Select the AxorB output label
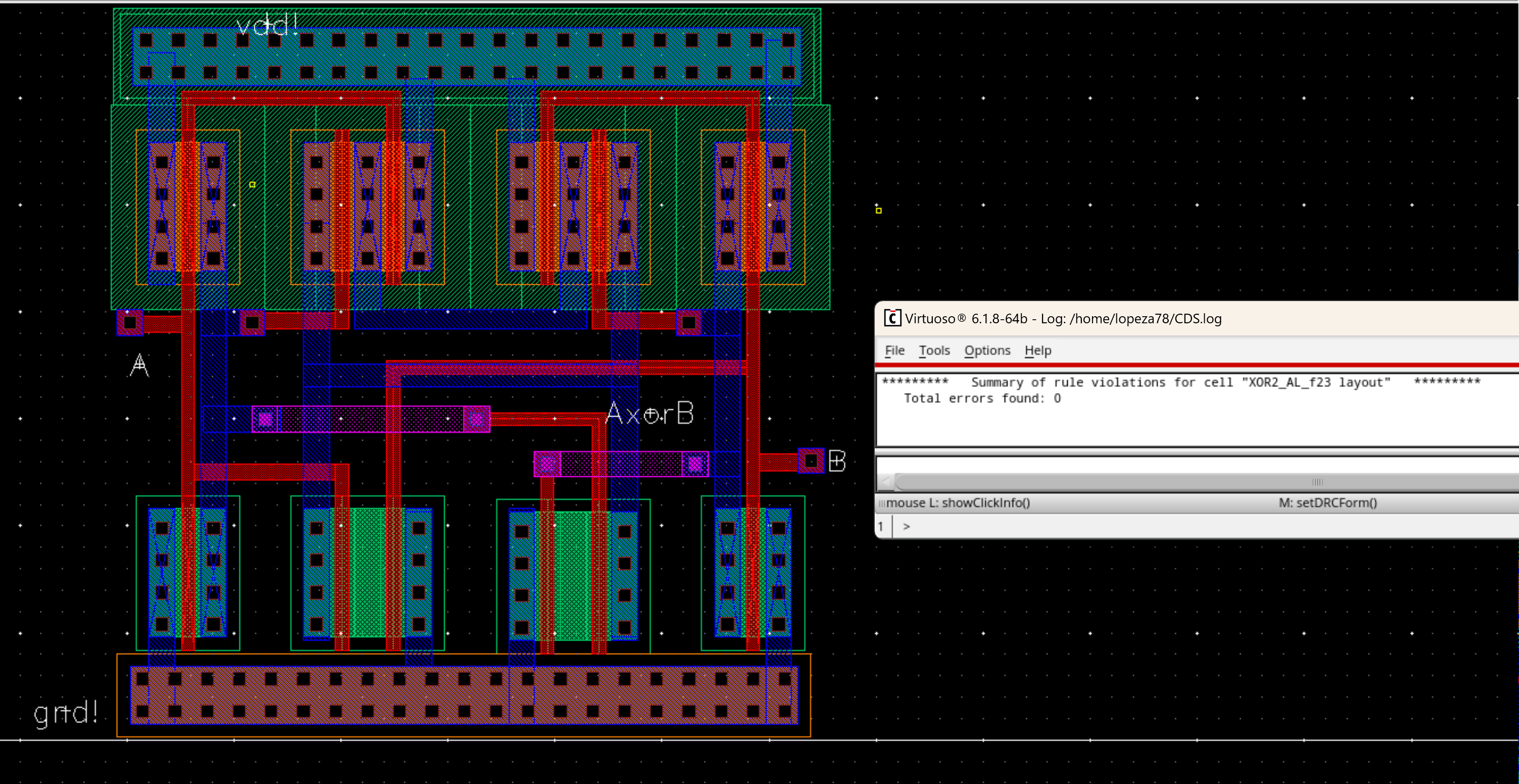 click(x=649, y=413)
